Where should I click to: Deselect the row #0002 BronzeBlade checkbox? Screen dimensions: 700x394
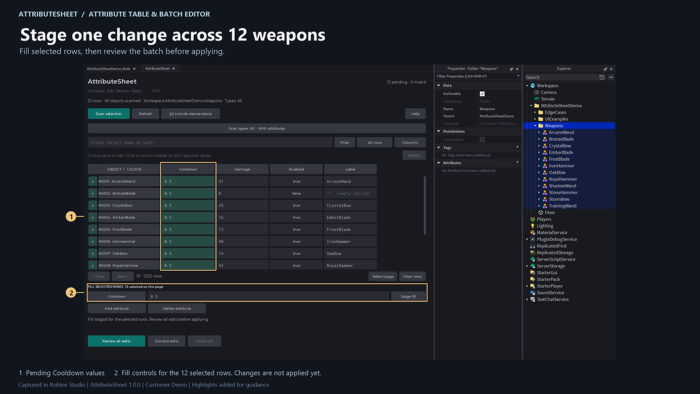coord(92,194)
